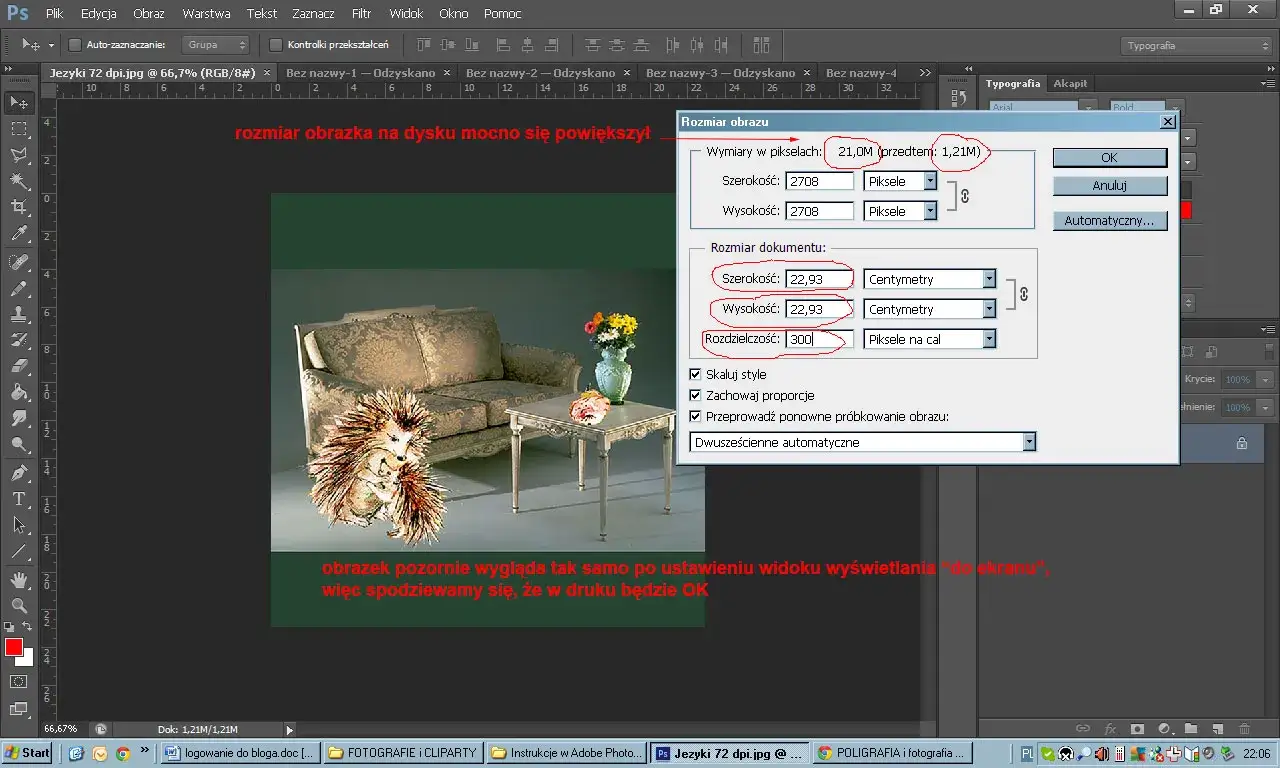Select the Lasso tool
Viewport: 1280px width, 768px height.
coord(19,155)
